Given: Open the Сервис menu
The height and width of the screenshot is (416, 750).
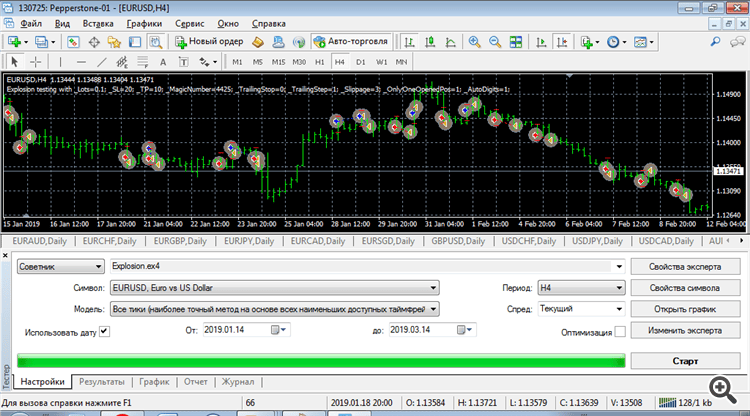Looking at the screenshot, I should coord(189,22).
